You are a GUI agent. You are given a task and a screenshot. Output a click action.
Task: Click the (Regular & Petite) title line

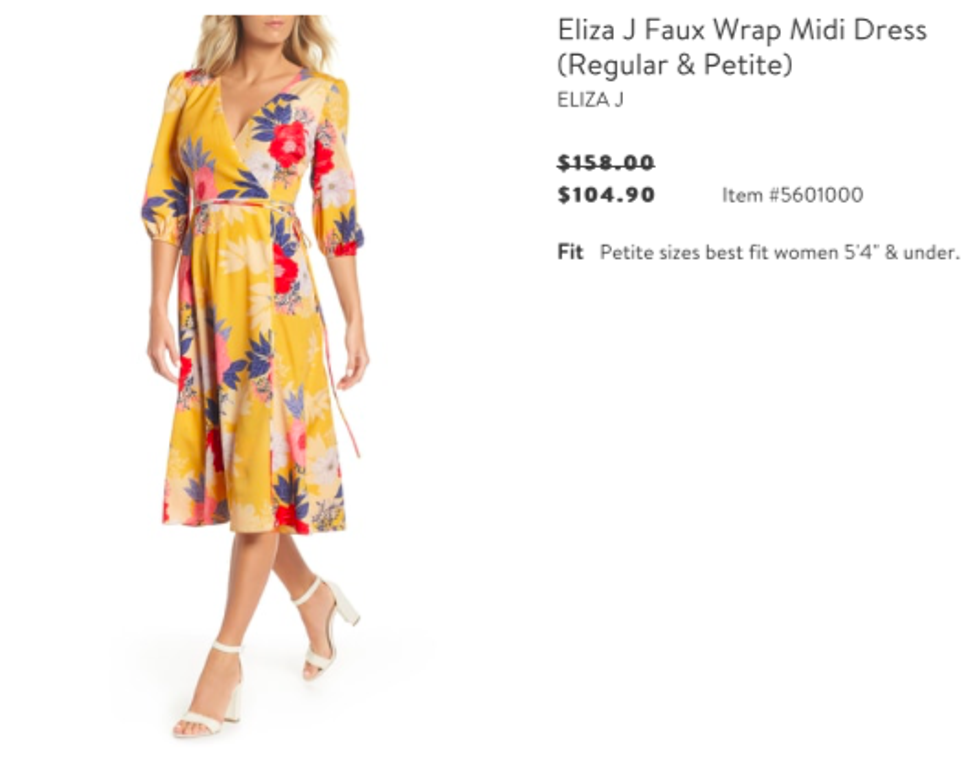[x=674, y=64]
